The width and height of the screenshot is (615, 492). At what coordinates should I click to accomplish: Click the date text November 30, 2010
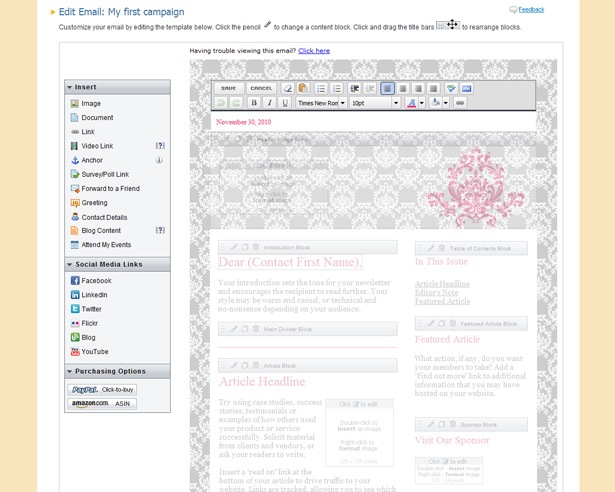(244, 122)
